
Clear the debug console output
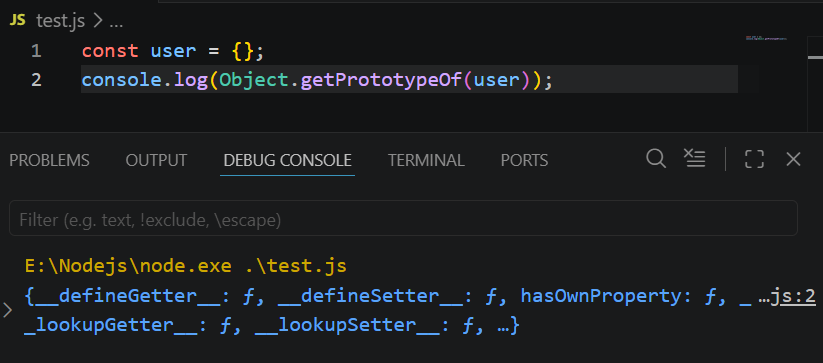(x=694, y=158)
